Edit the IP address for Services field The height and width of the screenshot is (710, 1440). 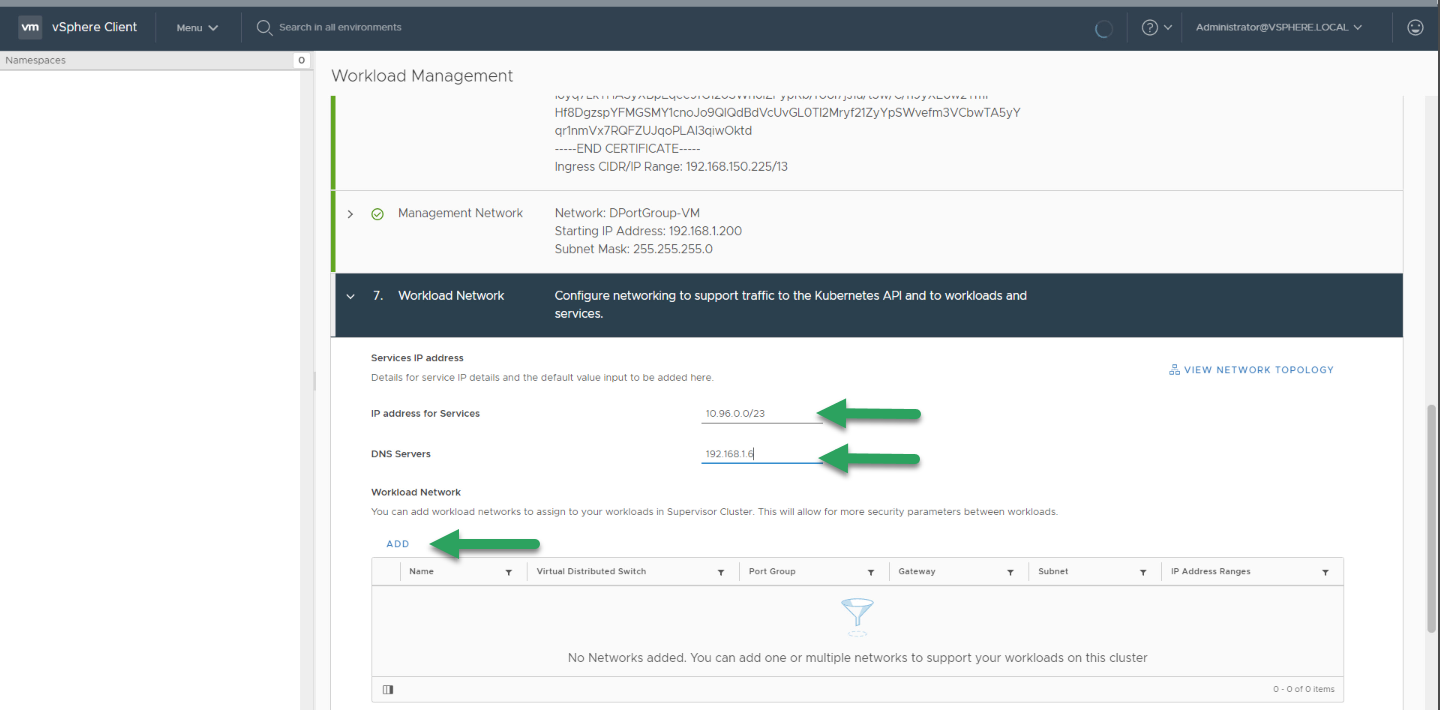[762, 413]
